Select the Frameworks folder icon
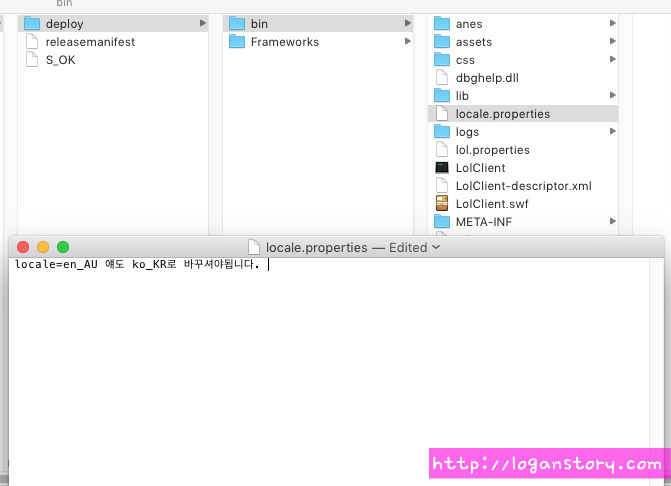This screenshot has height=486, width=671. click(237, 41)
